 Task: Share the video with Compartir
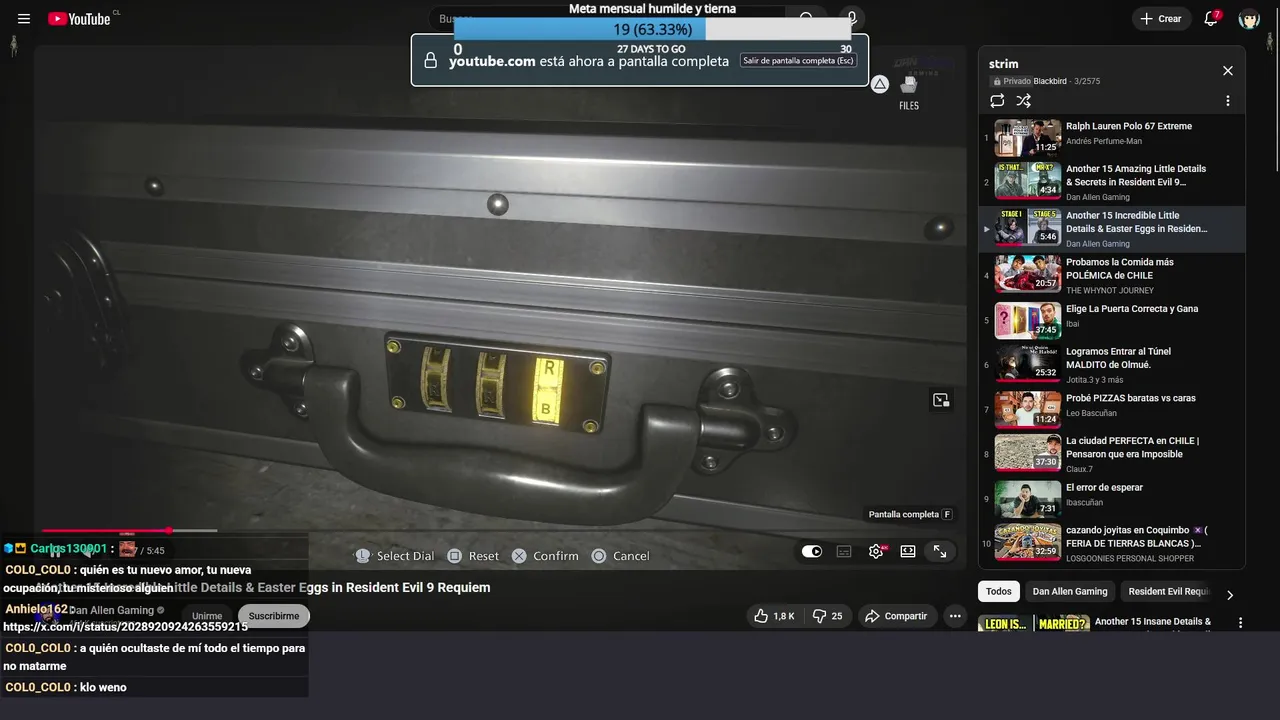pyautogui.click(x=896, y=616)
